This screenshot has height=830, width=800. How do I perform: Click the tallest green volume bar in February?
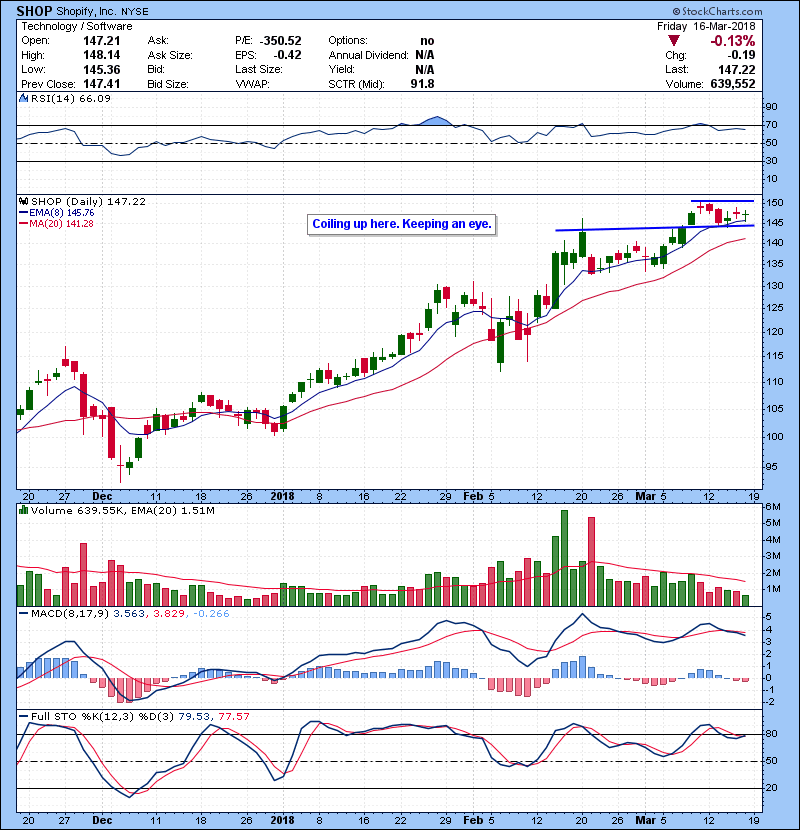pyautogui.click(x=564, y=558)
